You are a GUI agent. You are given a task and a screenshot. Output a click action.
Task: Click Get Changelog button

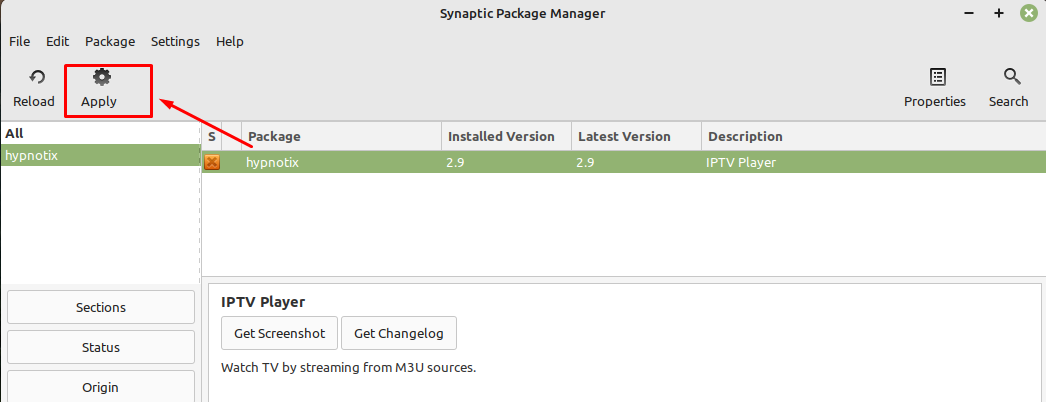[x=399, y=333]
